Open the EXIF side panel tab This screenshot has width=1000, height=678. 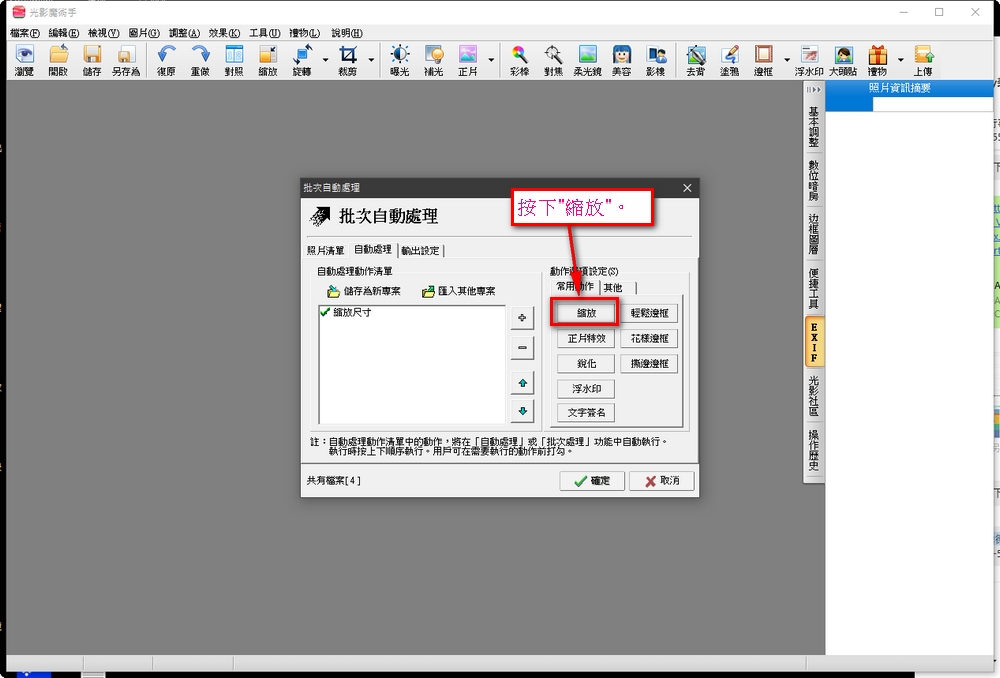tap(814, 343)
